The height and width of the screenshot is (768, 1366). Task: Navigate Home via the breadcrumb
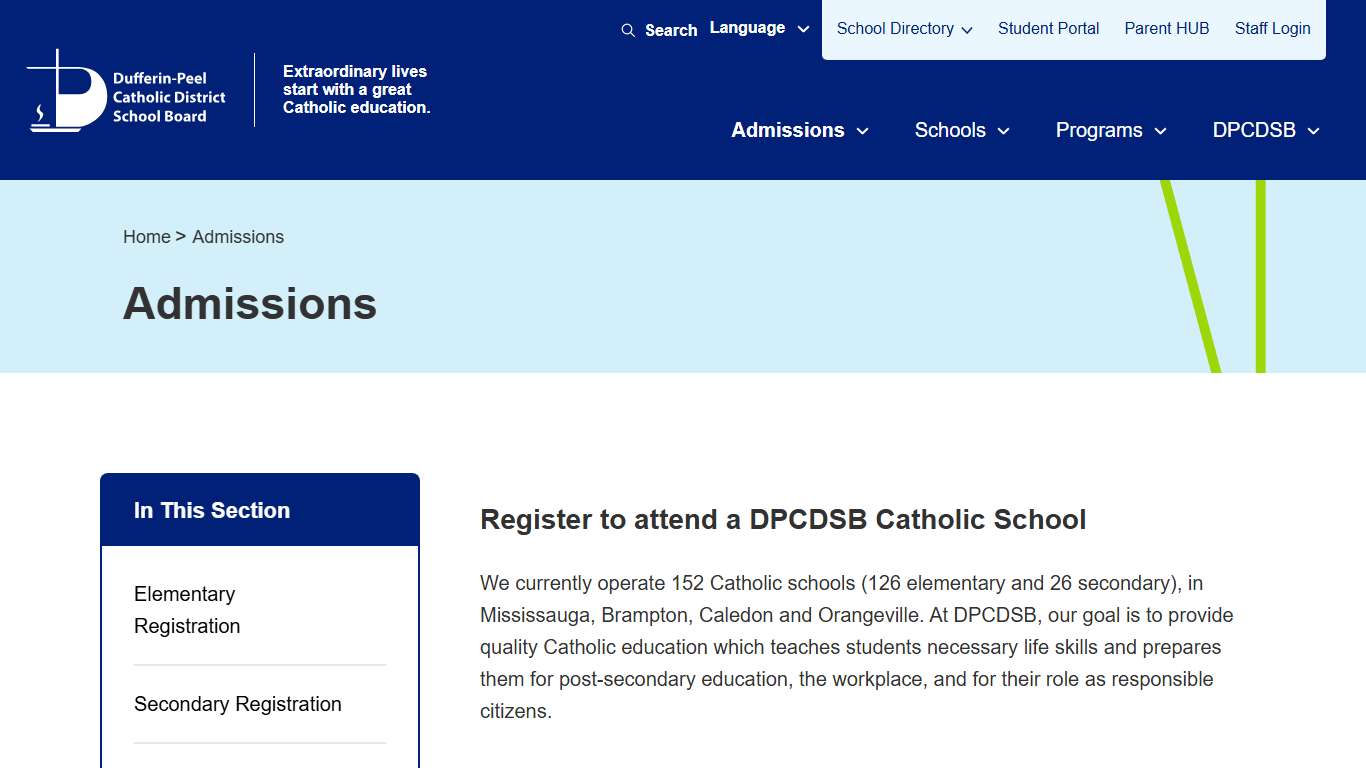tap(146, 236)
